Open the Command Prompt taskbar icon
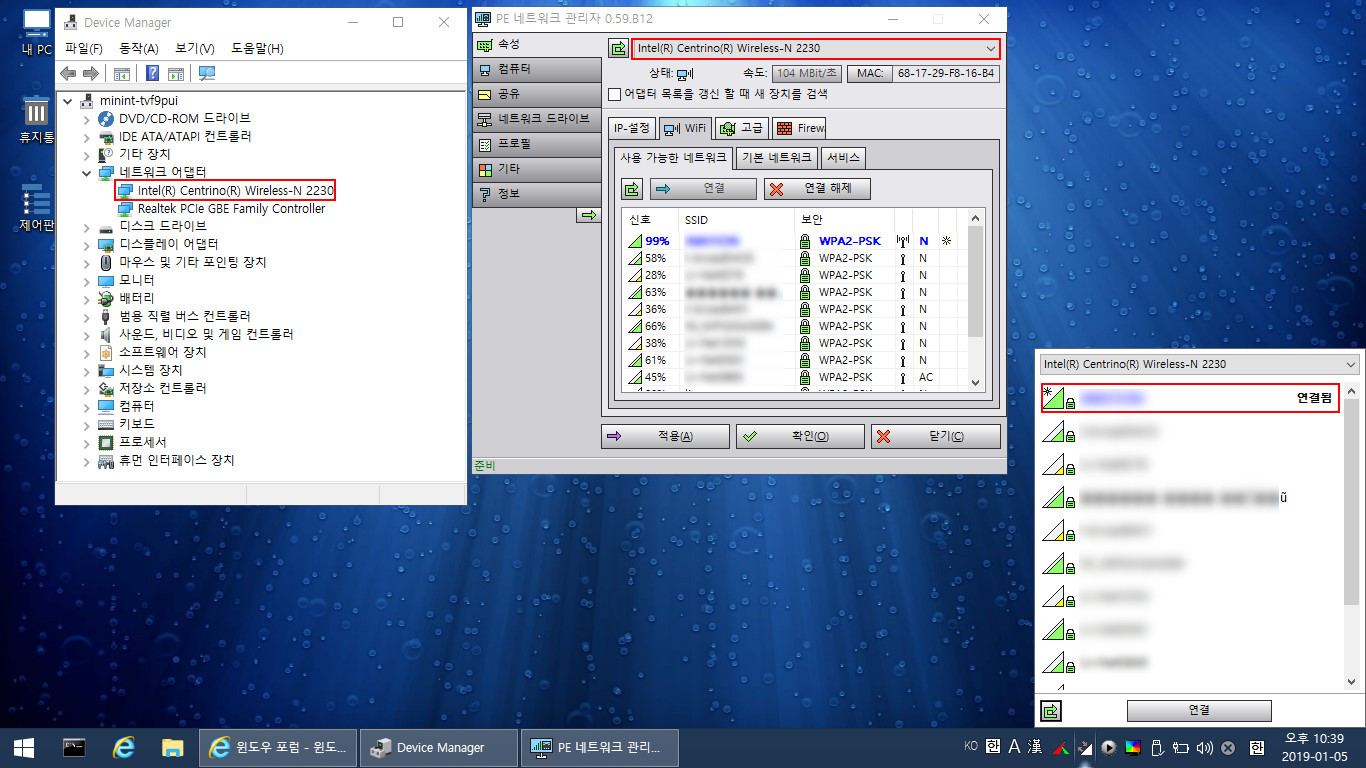 click(73, 747)
